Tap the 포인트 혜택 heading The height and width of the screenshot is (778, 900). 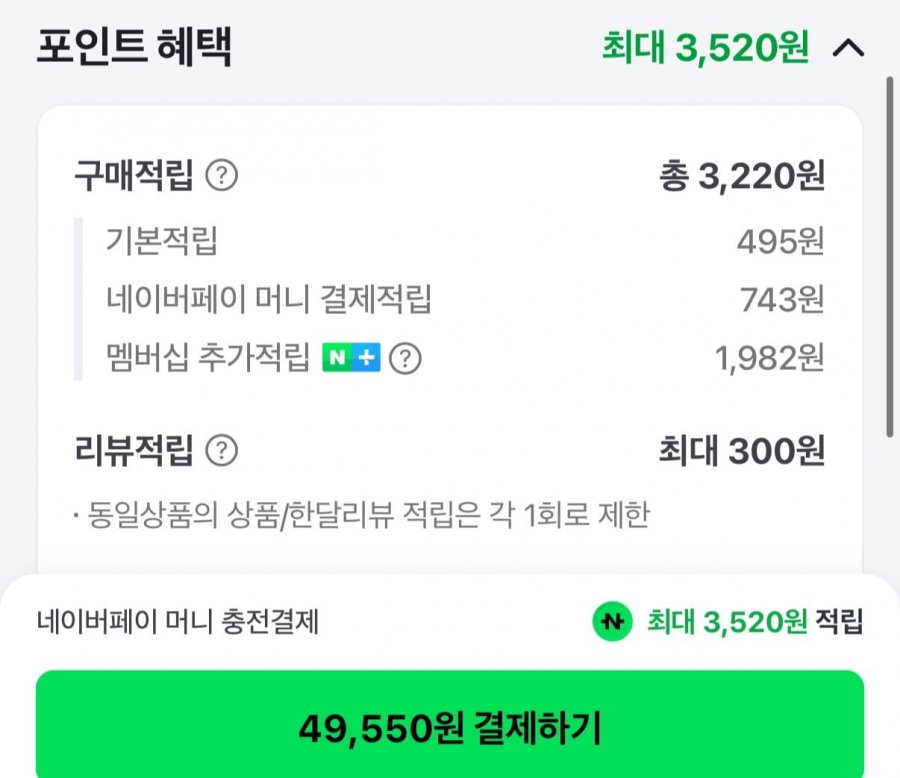134,48
